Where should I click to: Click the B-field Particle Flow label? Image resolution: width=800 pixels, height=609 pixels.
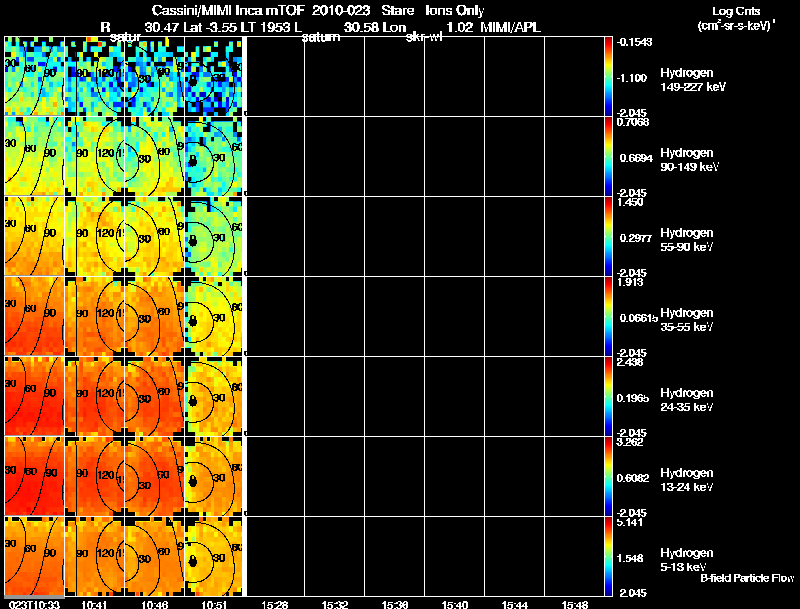[x=746, y=578]
